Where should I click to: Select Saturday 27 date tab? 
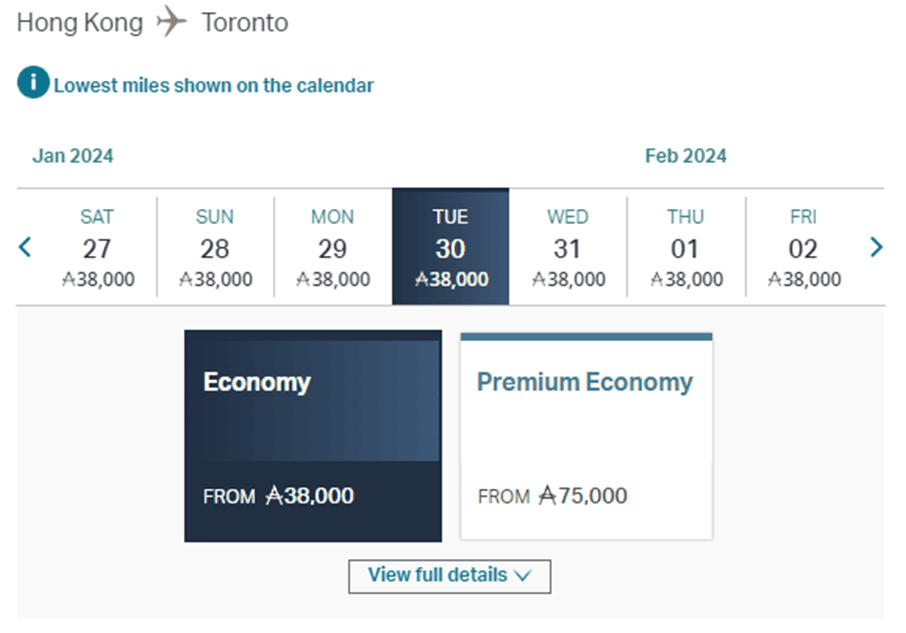click(x=97, y=248)
